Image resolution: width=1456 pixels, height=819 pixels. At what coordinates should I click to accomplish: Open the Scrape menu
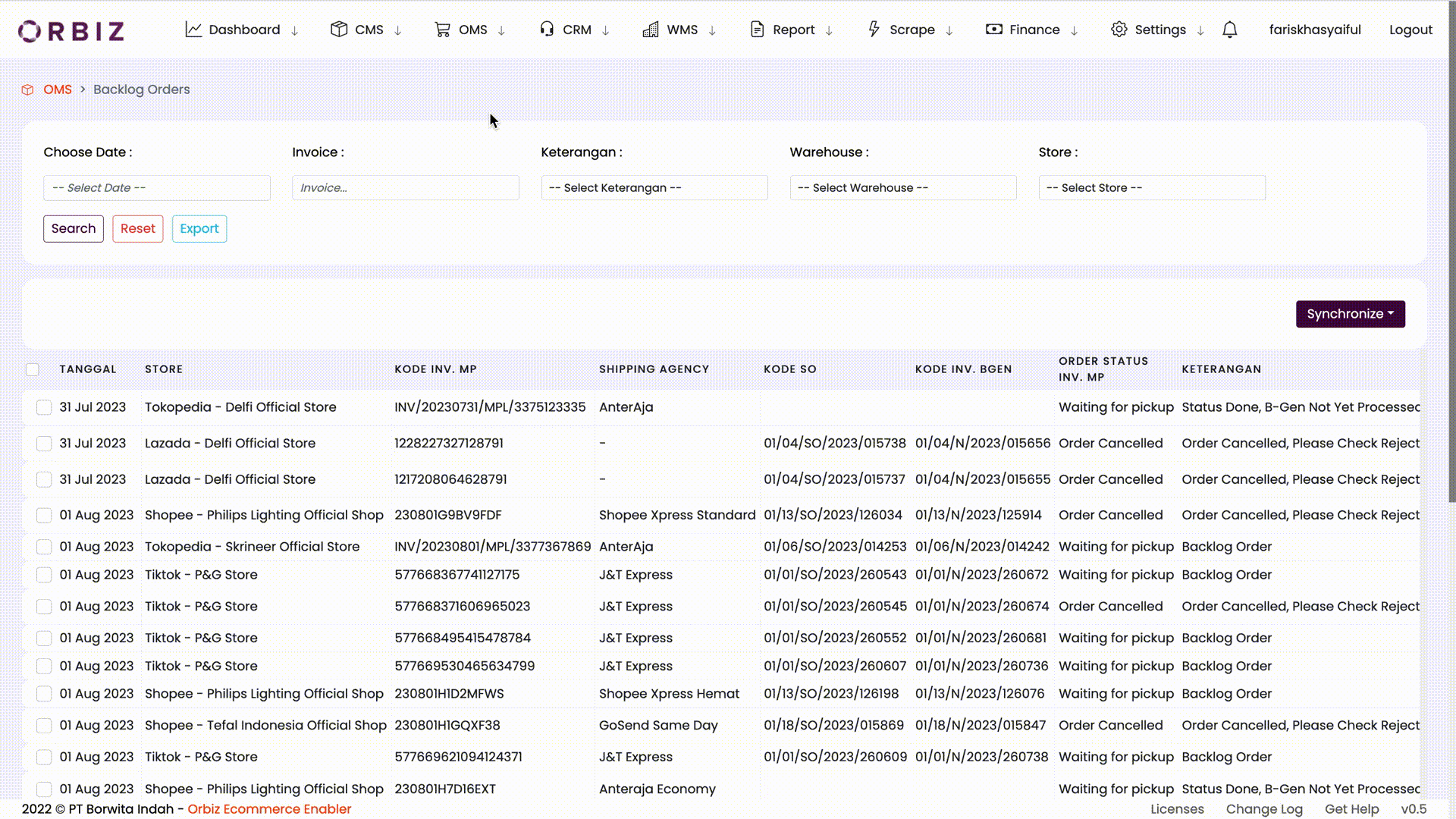pos(912,30)
